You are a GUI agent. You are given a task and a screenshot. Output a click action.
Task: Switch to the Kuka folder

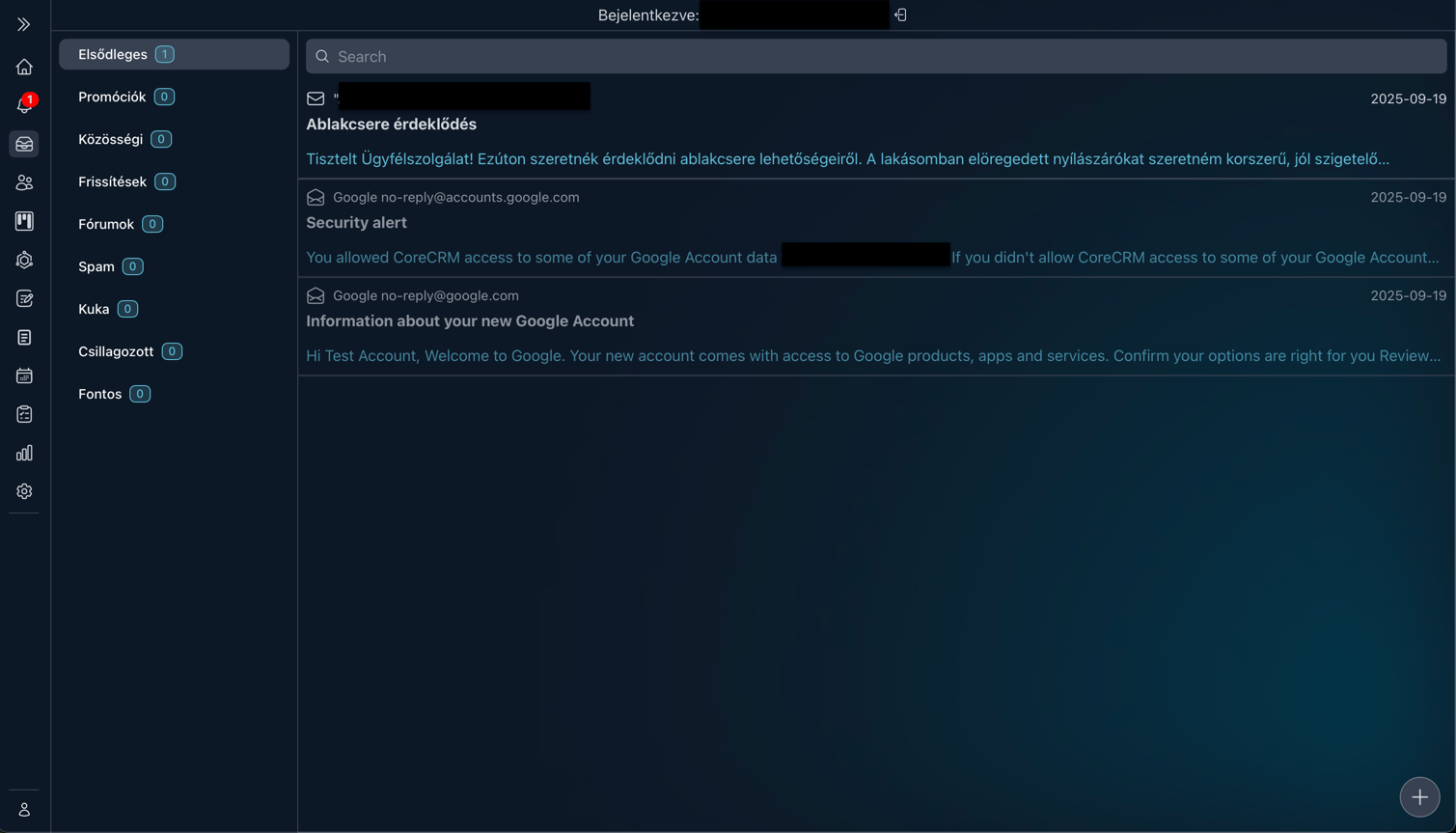94,309
